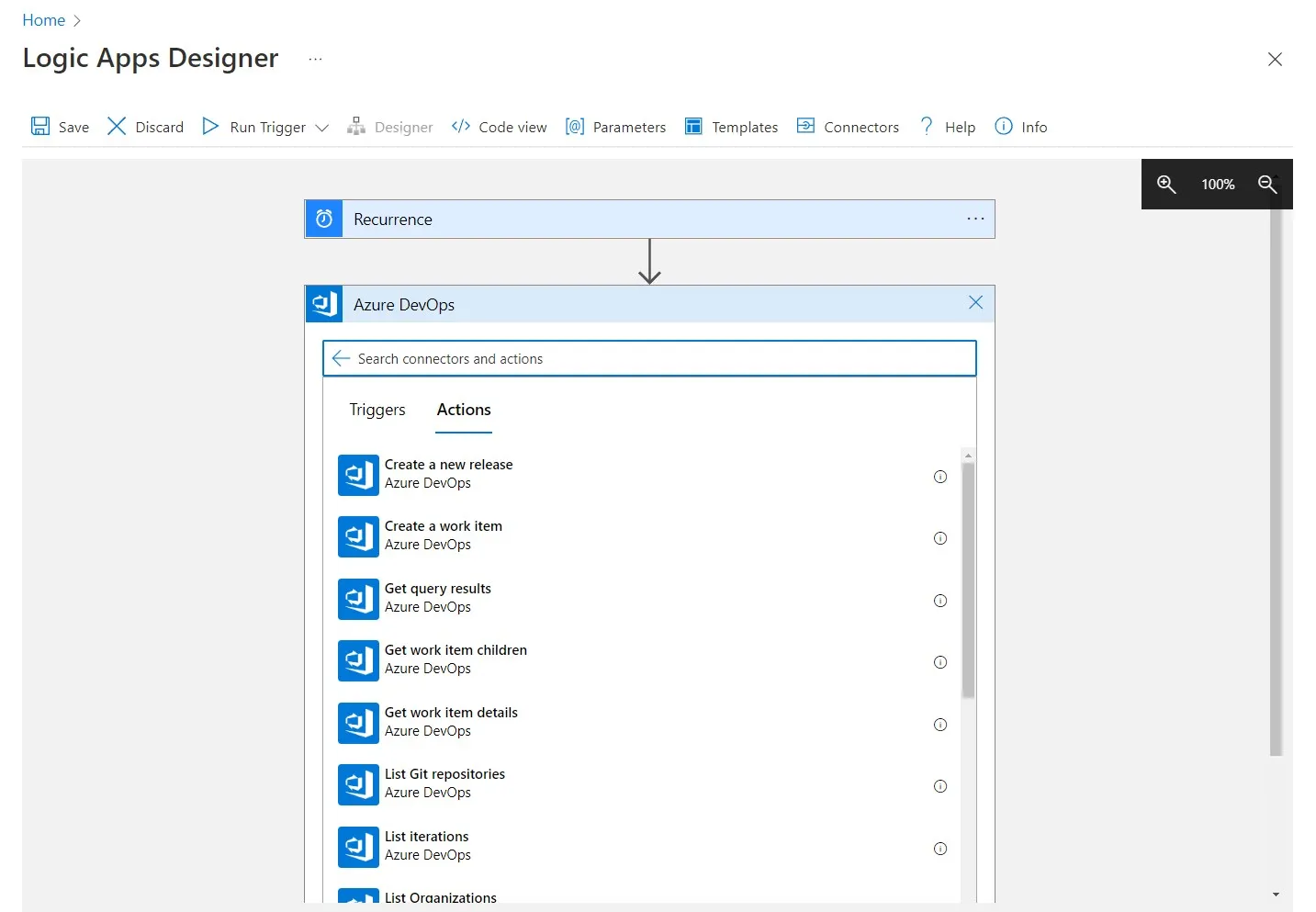The height and width of the screenshot is (912, 1316).
Task: Click the icon of Create a work item
Action: pyautogui.click(x=358, y=536)
